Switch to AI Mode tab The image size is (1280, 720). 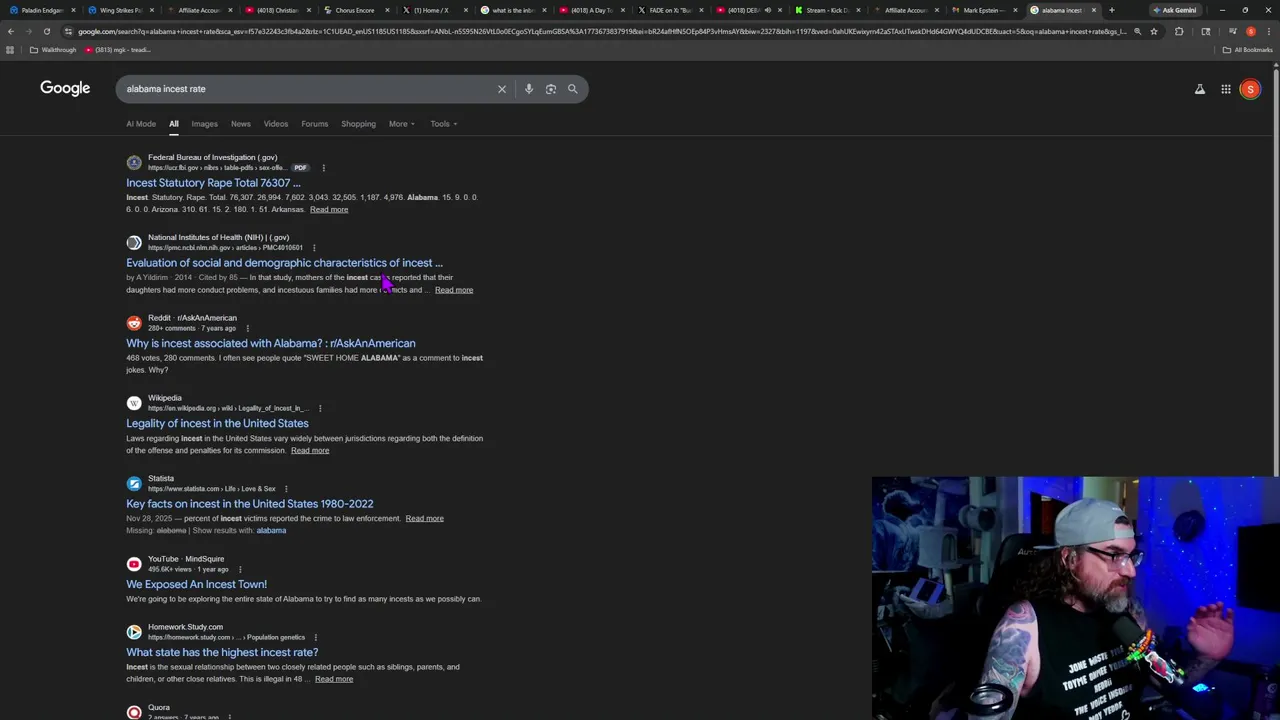pyautogui.click(x=141, y=124)
